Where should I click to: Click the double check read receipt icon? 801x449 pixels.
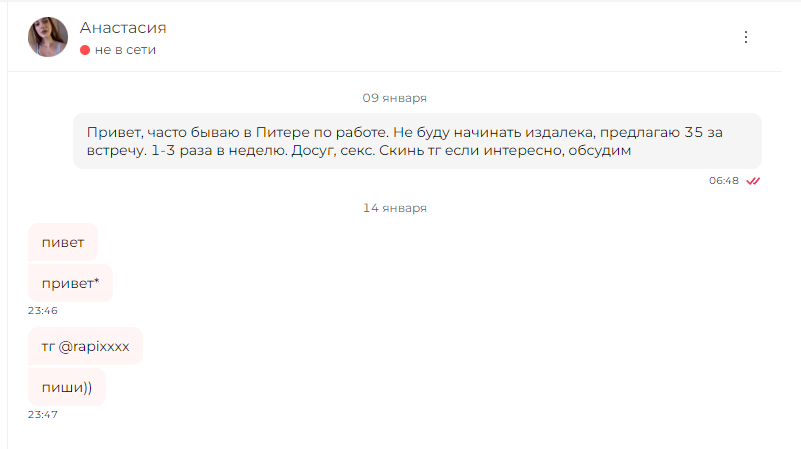753,181
